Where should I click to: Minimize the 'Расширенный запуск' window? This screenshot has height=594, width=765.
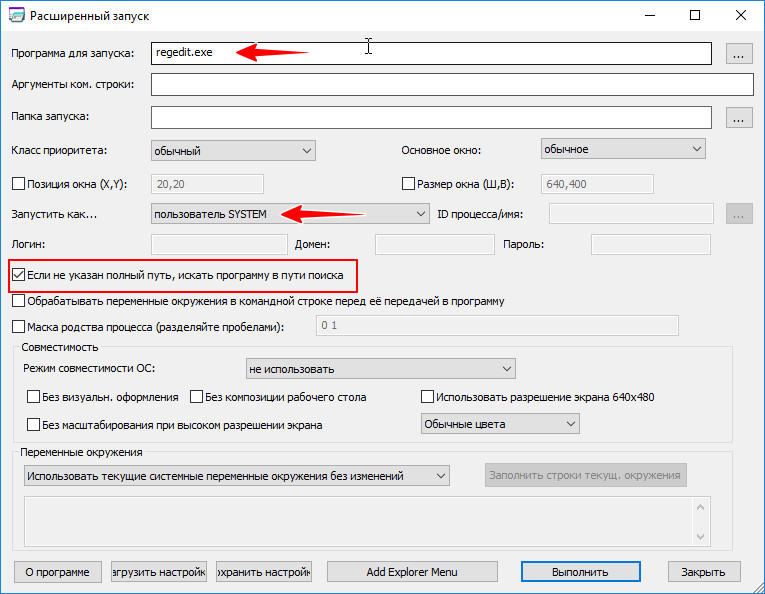point(650,15)
